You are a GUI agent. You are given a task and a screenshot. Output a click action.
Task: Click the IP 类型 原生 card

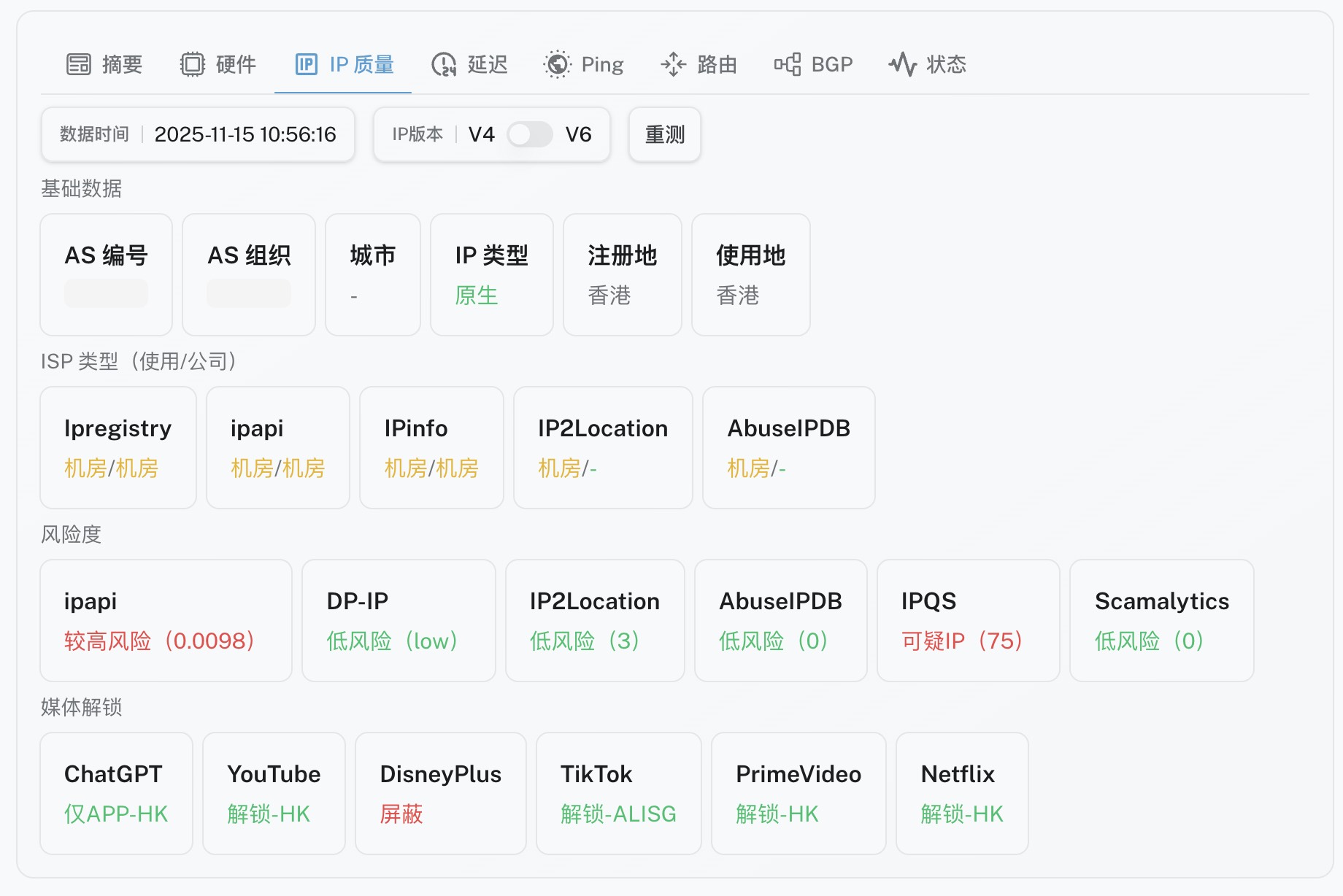point(491,274)
